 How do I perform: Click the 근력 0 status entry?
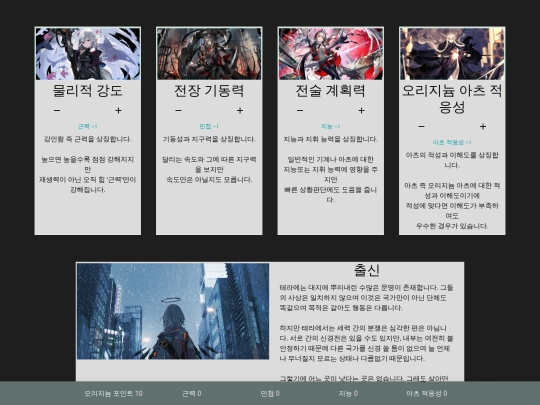pyautogui.click(x=192, y=393)
